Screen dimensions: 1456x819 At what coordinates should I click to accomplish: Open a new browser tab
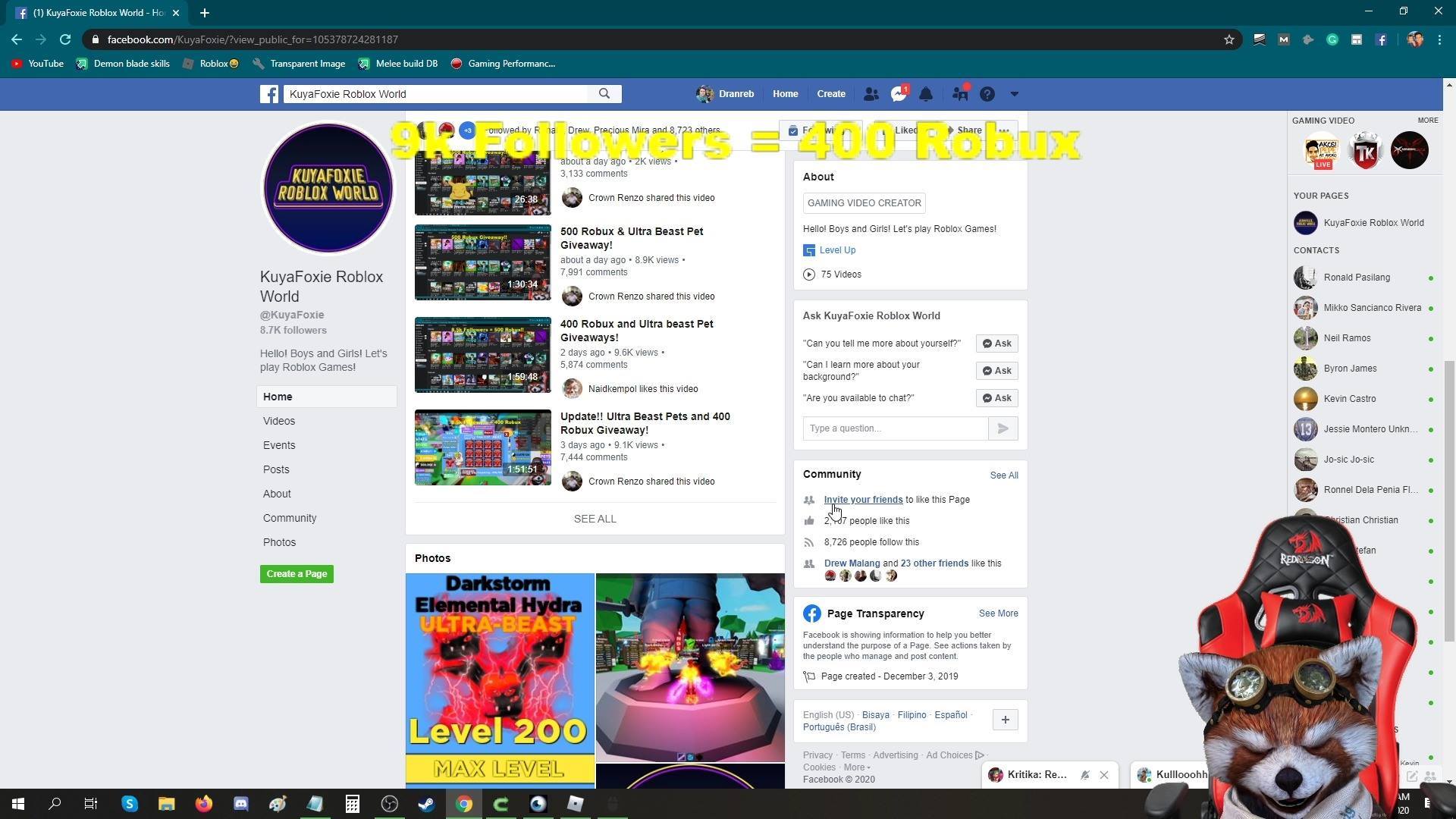(205, 13)
